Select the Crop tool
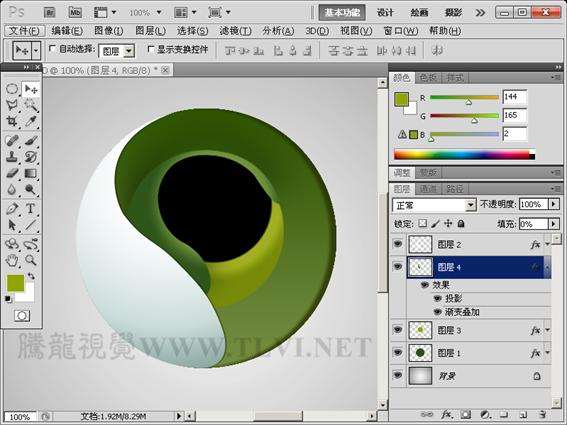Image resolution: width=567 pixels, height=425 pixels. [x=12, y=121]
